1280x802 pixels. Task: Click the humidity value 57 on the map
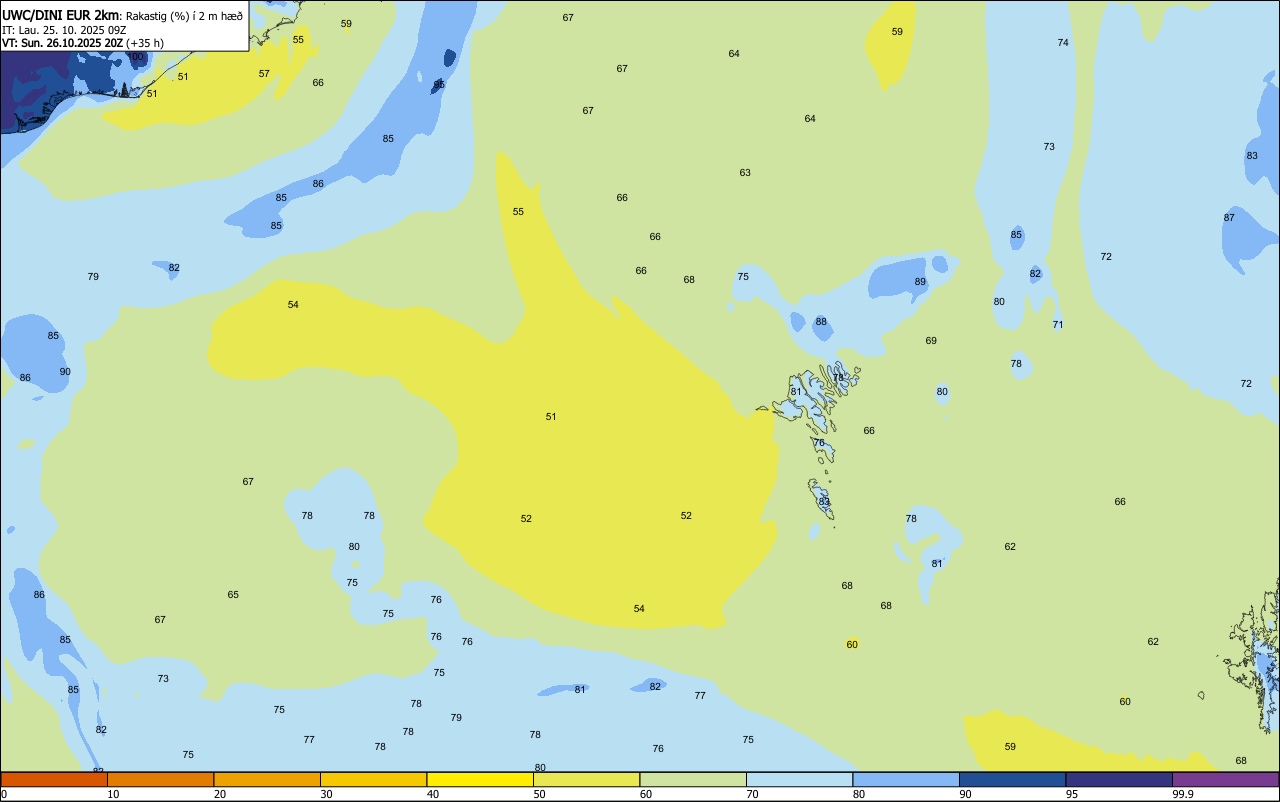point(264,74)
